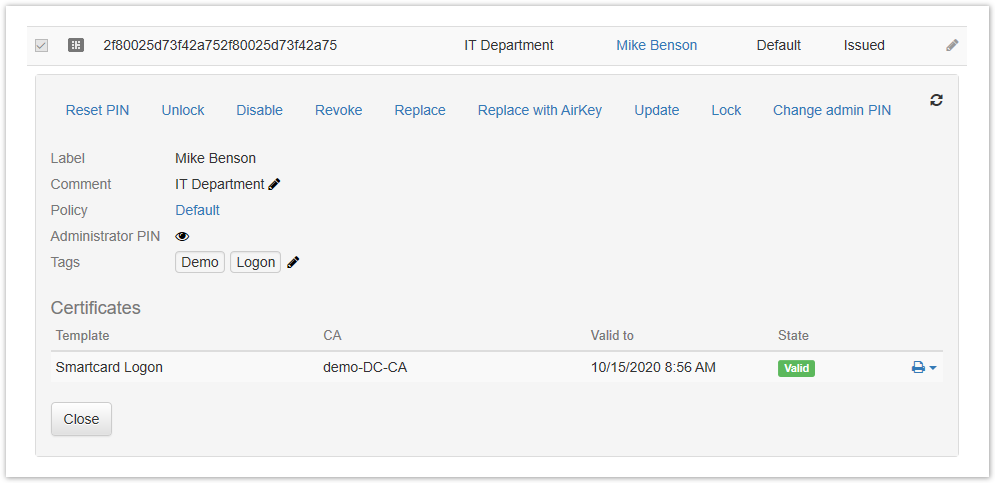Viewport: 995px width, 483px height.
Task: Click the Revoke action
Action: pyautogui.click(x=338, y=110)
